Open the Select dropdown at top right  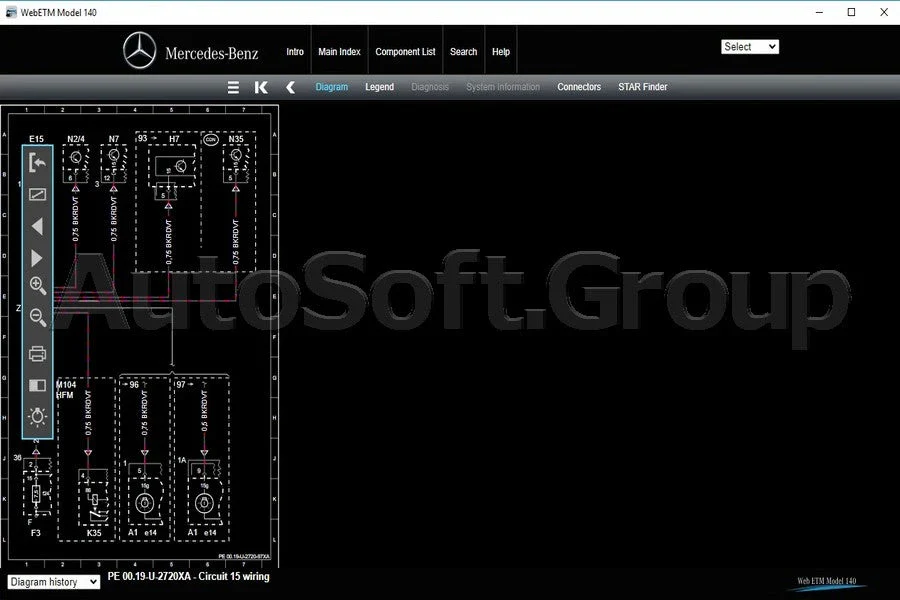(x=750, y=47)
